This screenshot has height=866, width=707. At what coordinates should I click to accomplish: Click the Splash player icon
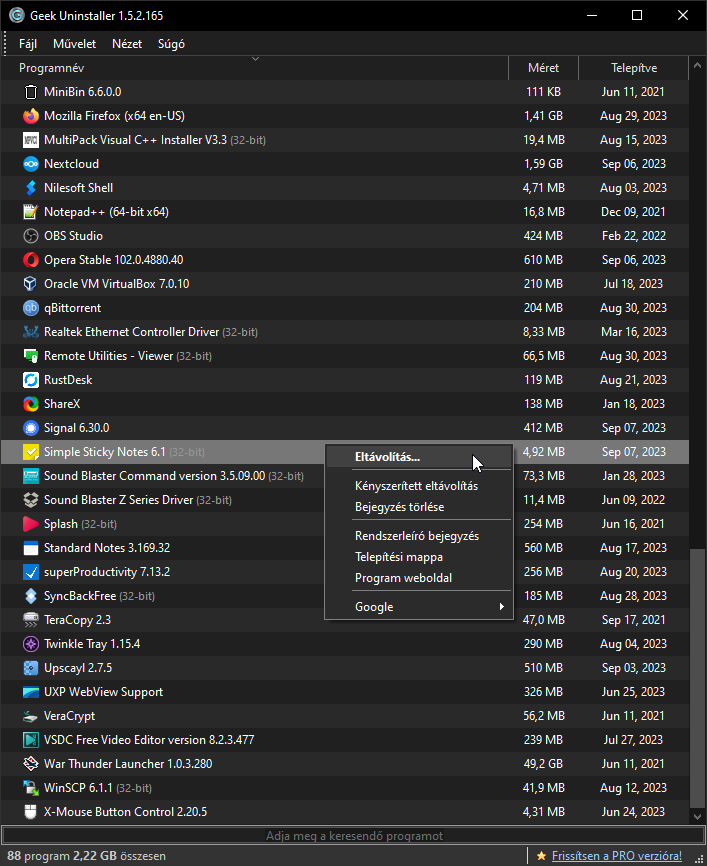coord(31,524)
